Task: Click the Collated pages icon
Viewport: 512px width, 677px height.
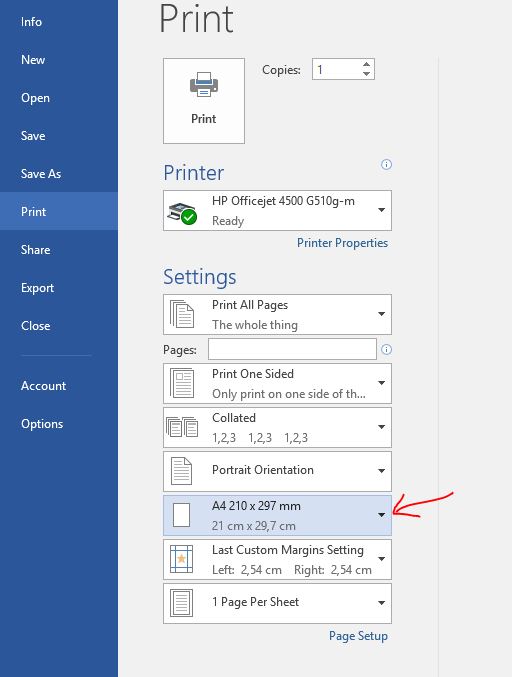Action: pyautogui.click(x=182, y=427)
